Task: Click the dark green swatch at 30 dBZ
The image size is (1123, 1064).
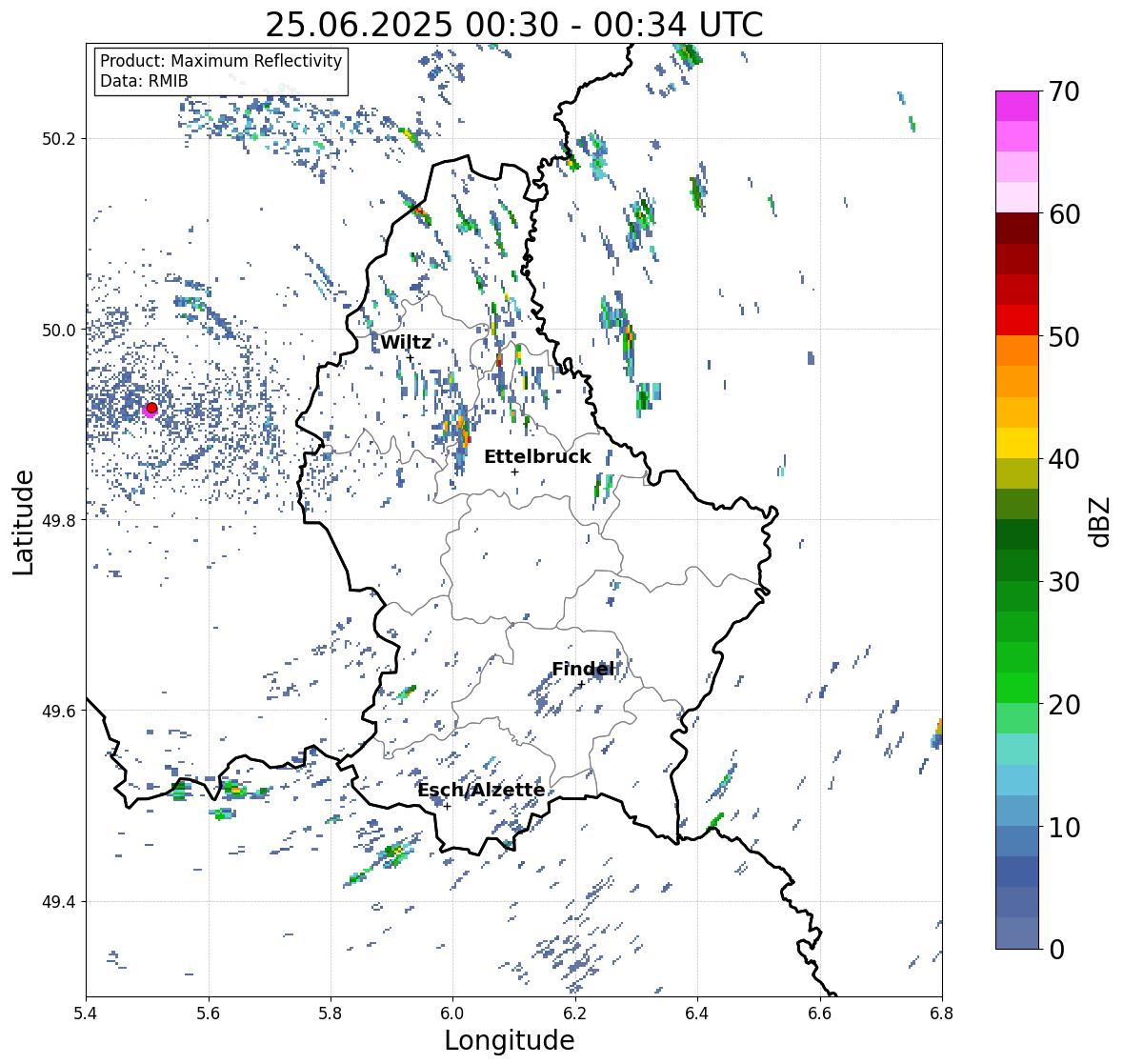Action: coord(1017,566)
